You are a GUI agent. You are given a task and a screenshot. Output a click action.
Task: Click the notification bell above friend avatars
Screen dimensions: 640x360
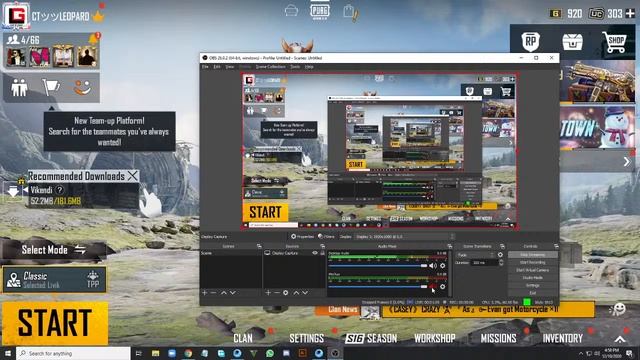(93, 39)
